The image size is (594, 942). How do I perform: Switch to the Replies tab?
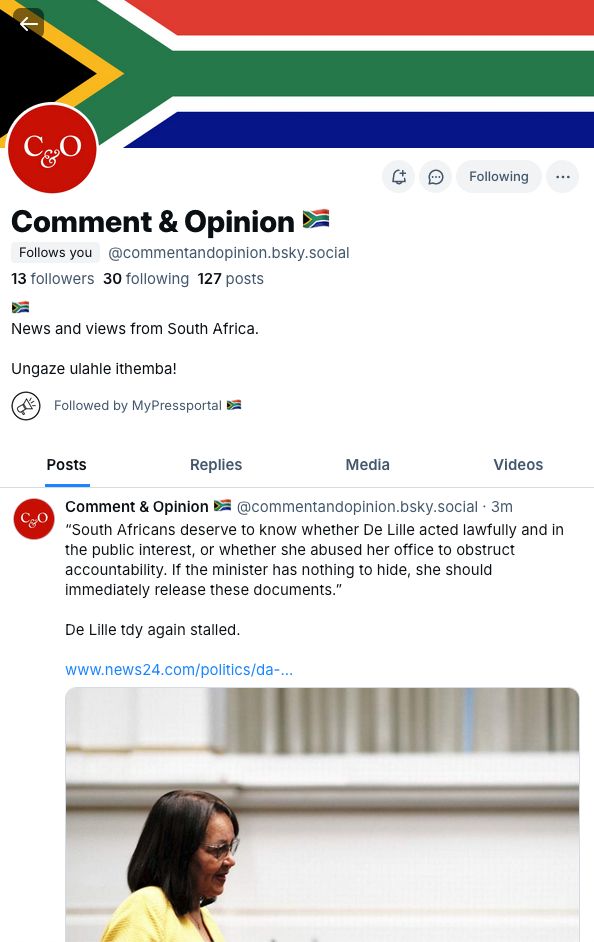[x=215, y=464]
